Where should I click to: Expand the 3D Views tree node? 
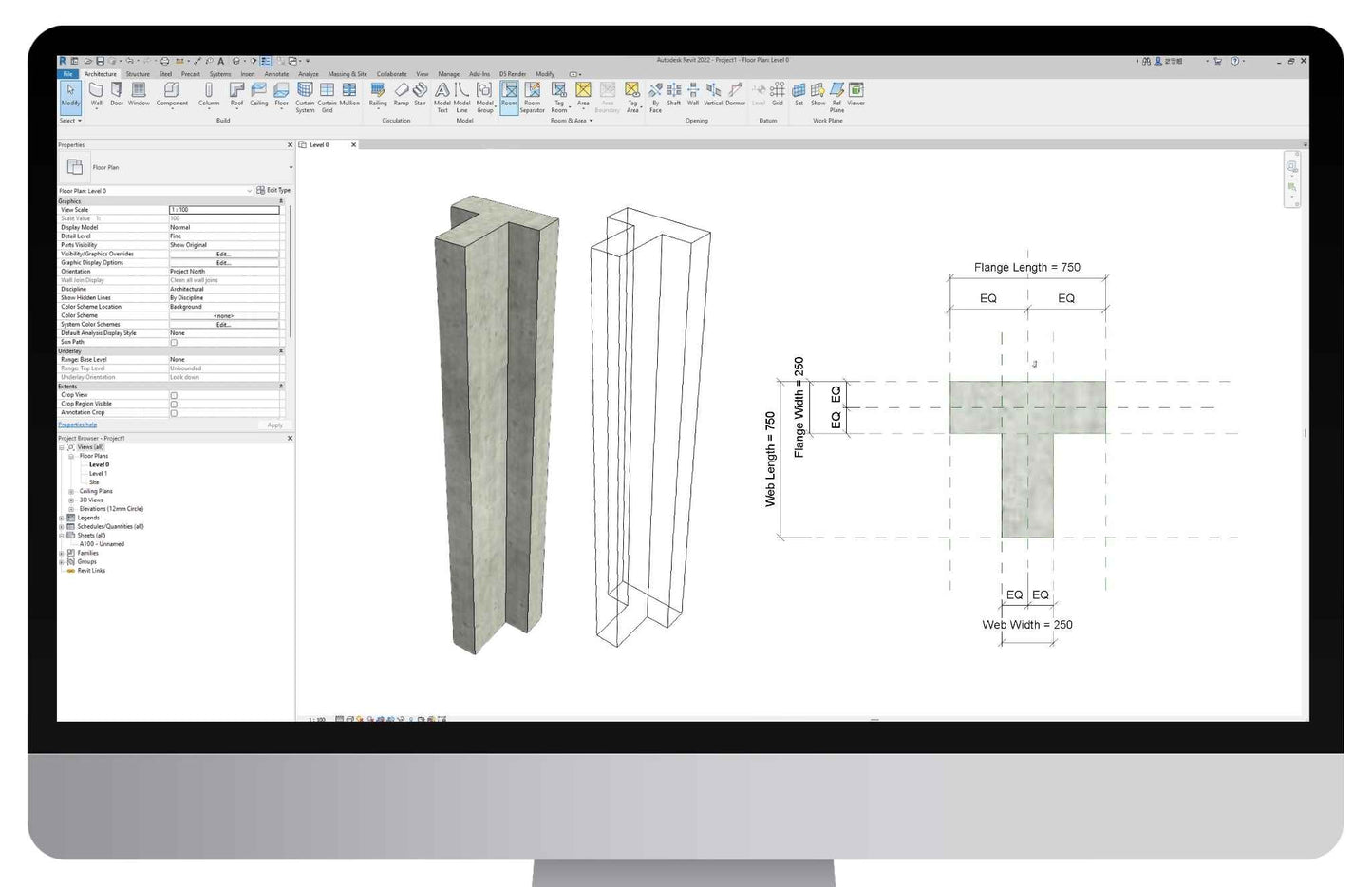click(71, 500)
